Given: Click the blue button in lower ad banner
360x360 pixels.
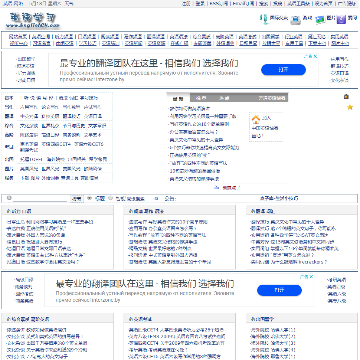Looking at the screenshot, I should [x=279, y=290].
